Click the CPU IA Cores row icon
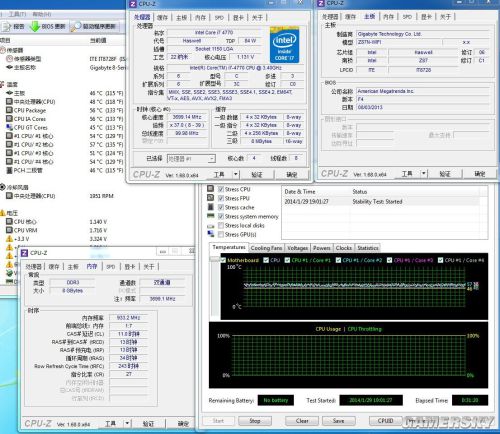500x434 pixels. [x=10, y=119]
